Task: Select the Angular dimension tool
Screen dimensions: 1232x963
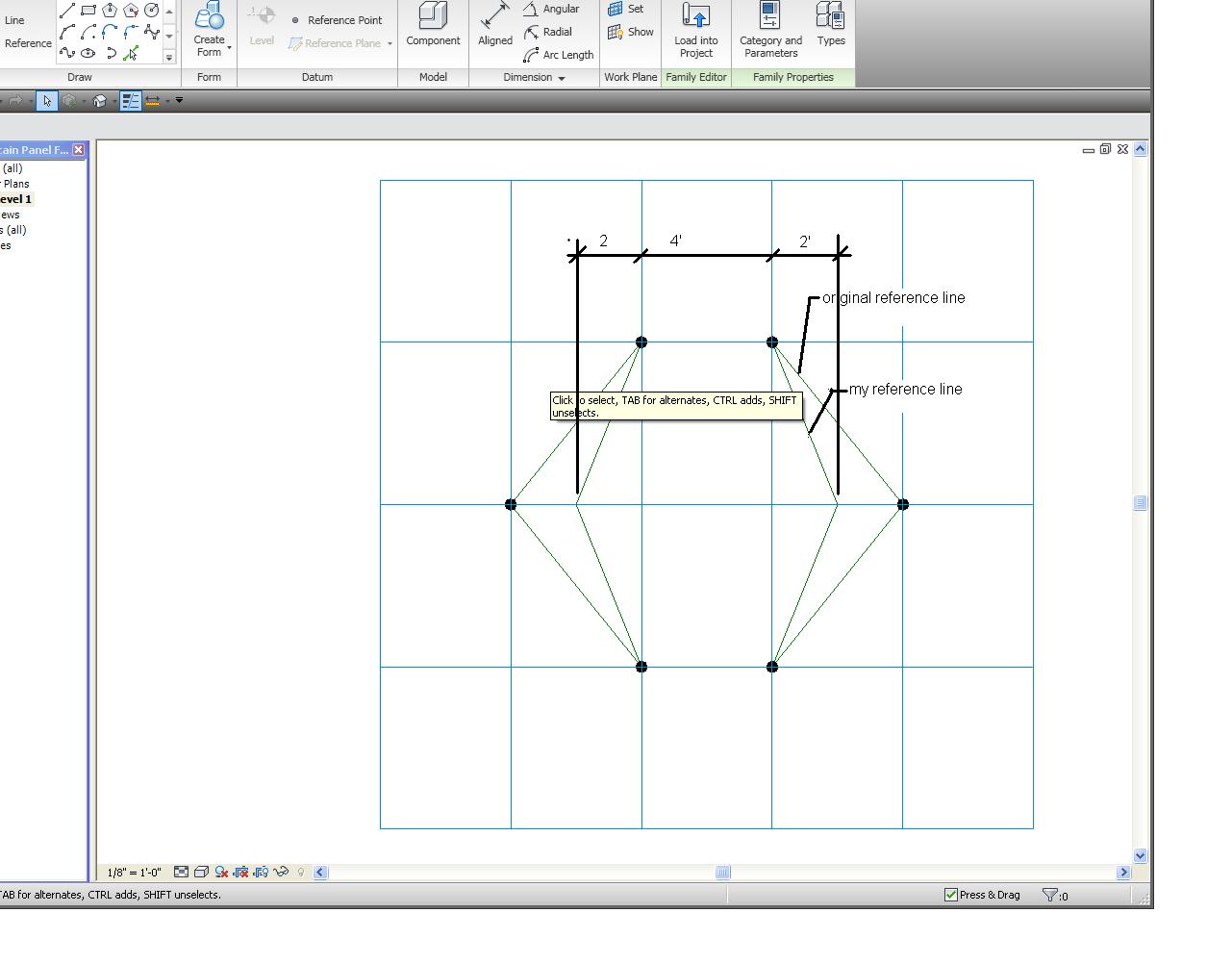Action: click(551, 9)
